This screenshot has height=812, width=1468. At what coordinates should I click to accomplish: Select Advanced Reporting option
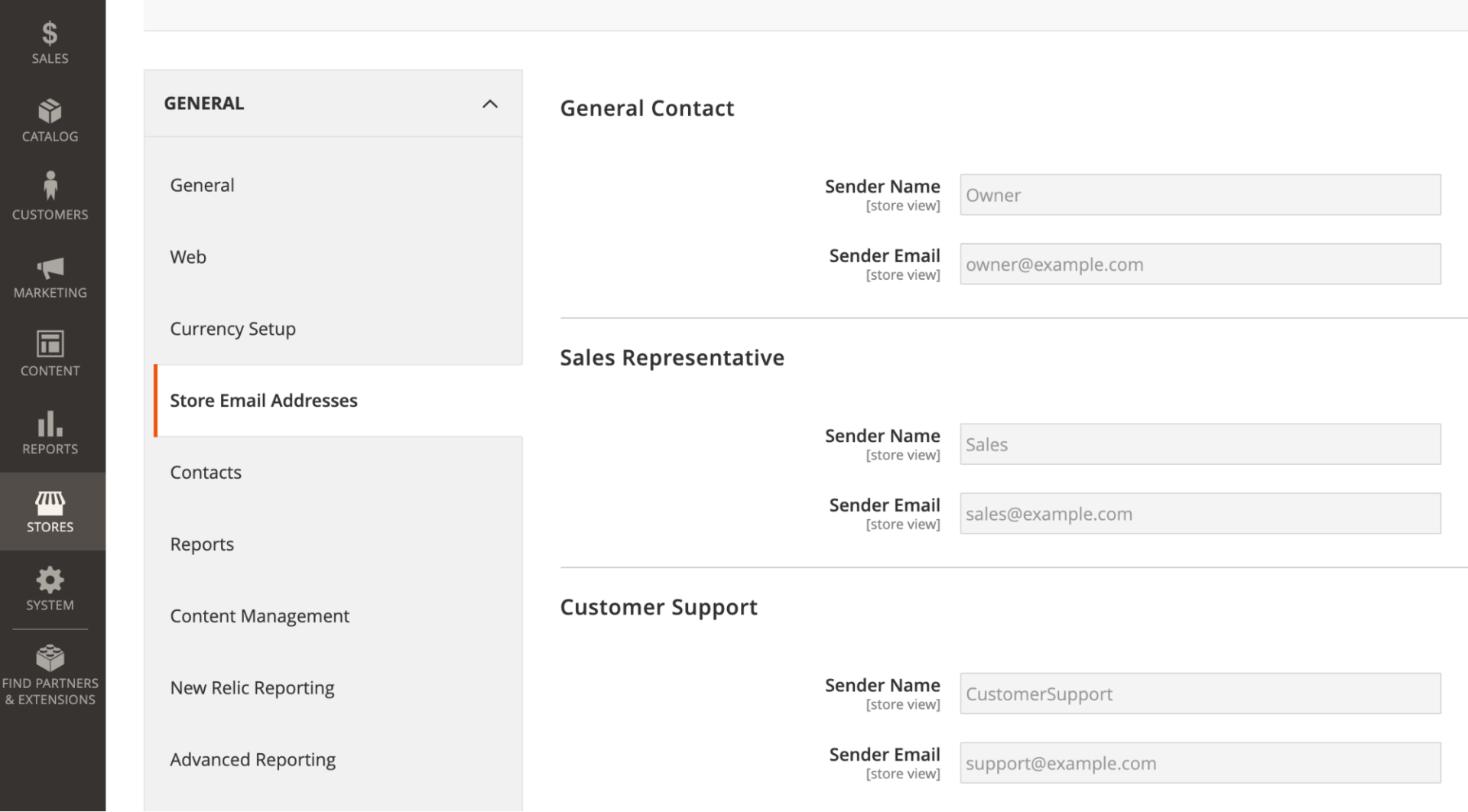point(252,758)
